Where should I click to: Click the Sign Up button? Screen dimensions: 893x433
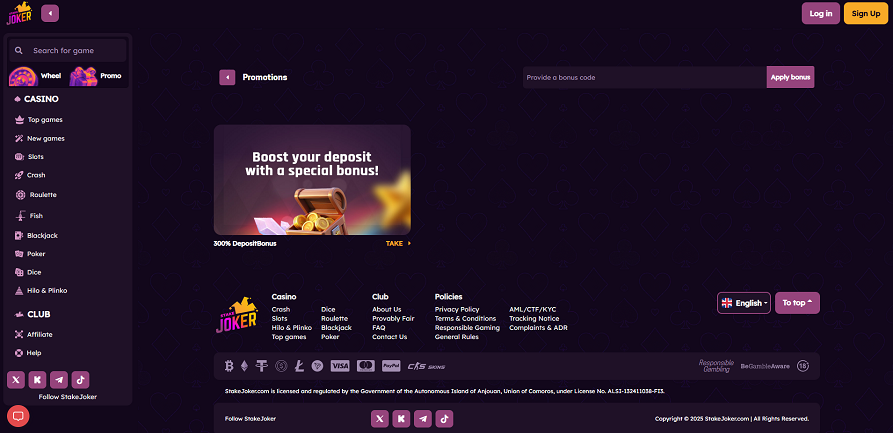tap(866, 13)
